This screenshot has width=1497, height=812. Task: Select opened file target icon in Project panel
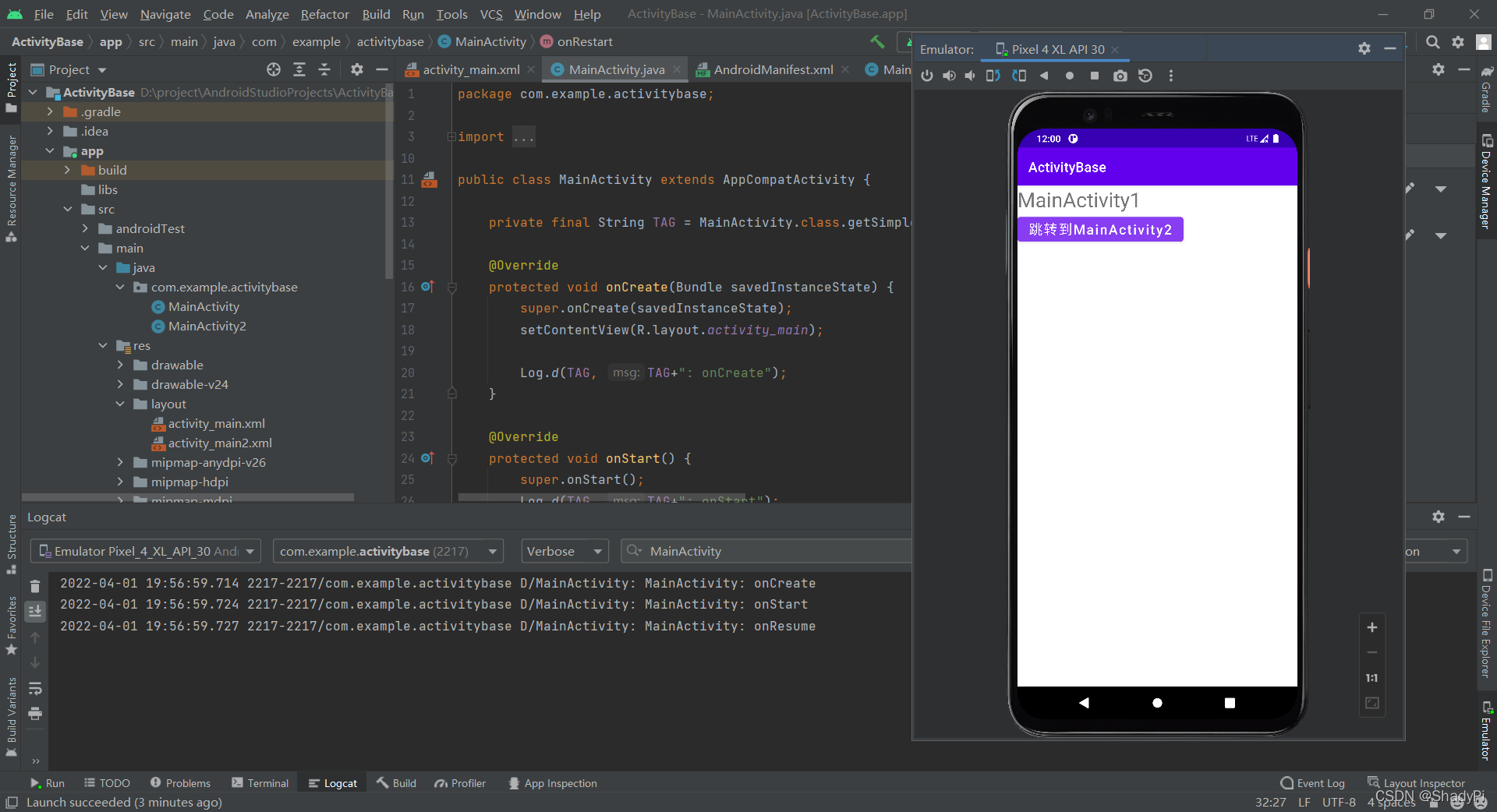[274, 69]
